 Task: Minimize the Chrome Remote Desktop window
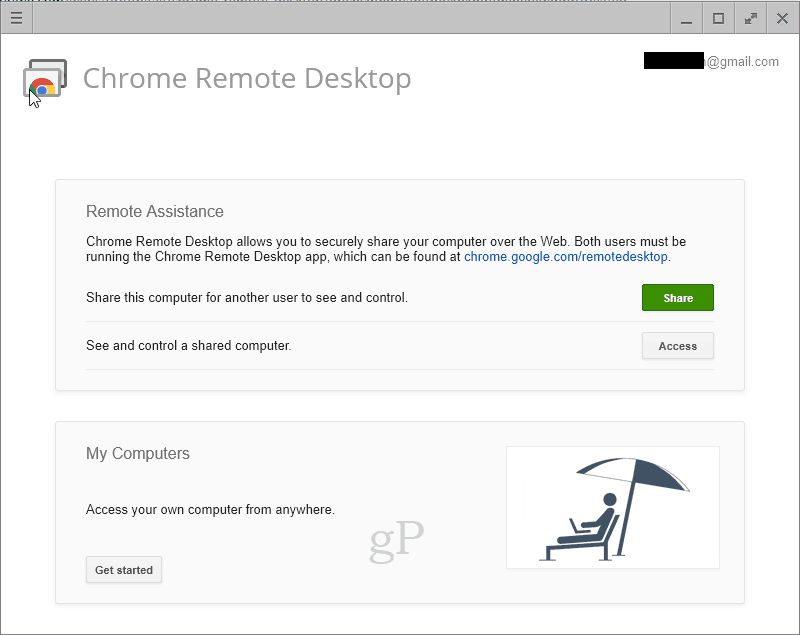687,19
